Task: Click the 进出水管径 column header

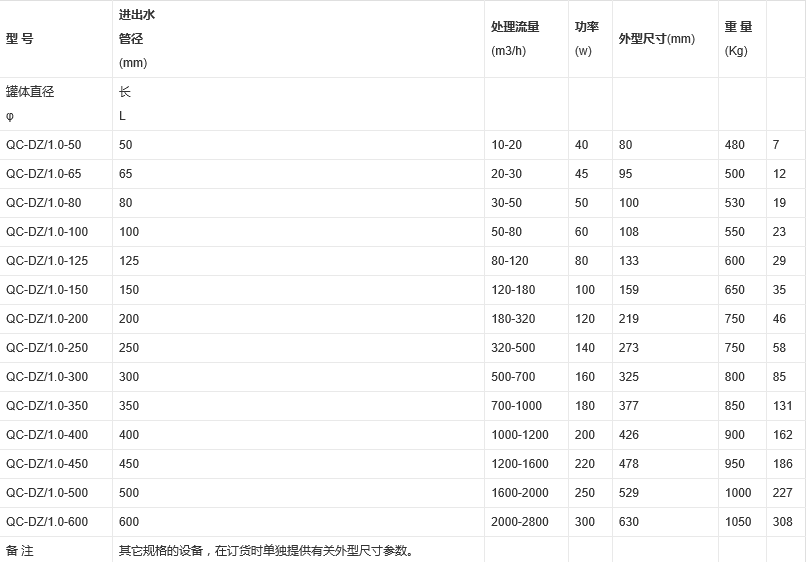Action: click(136, 39)
